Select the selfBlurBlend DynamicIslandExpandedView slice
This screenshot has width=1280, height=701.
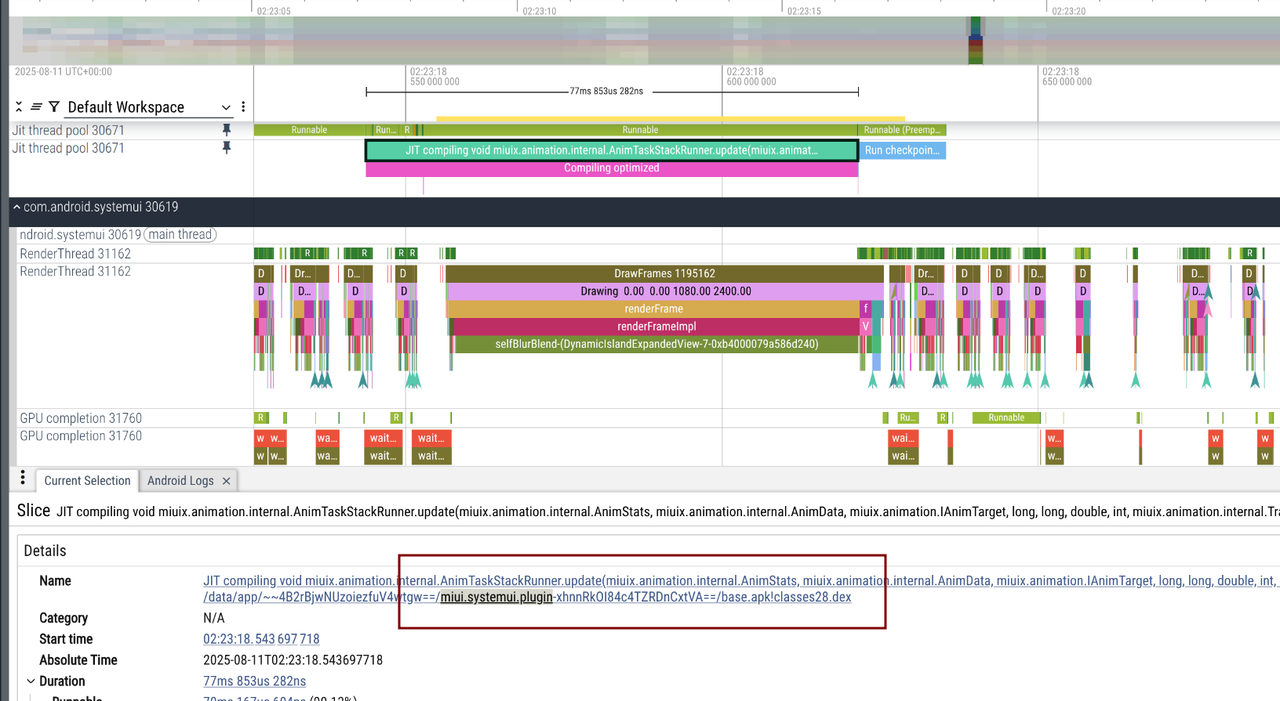click(x=656, y=344)
